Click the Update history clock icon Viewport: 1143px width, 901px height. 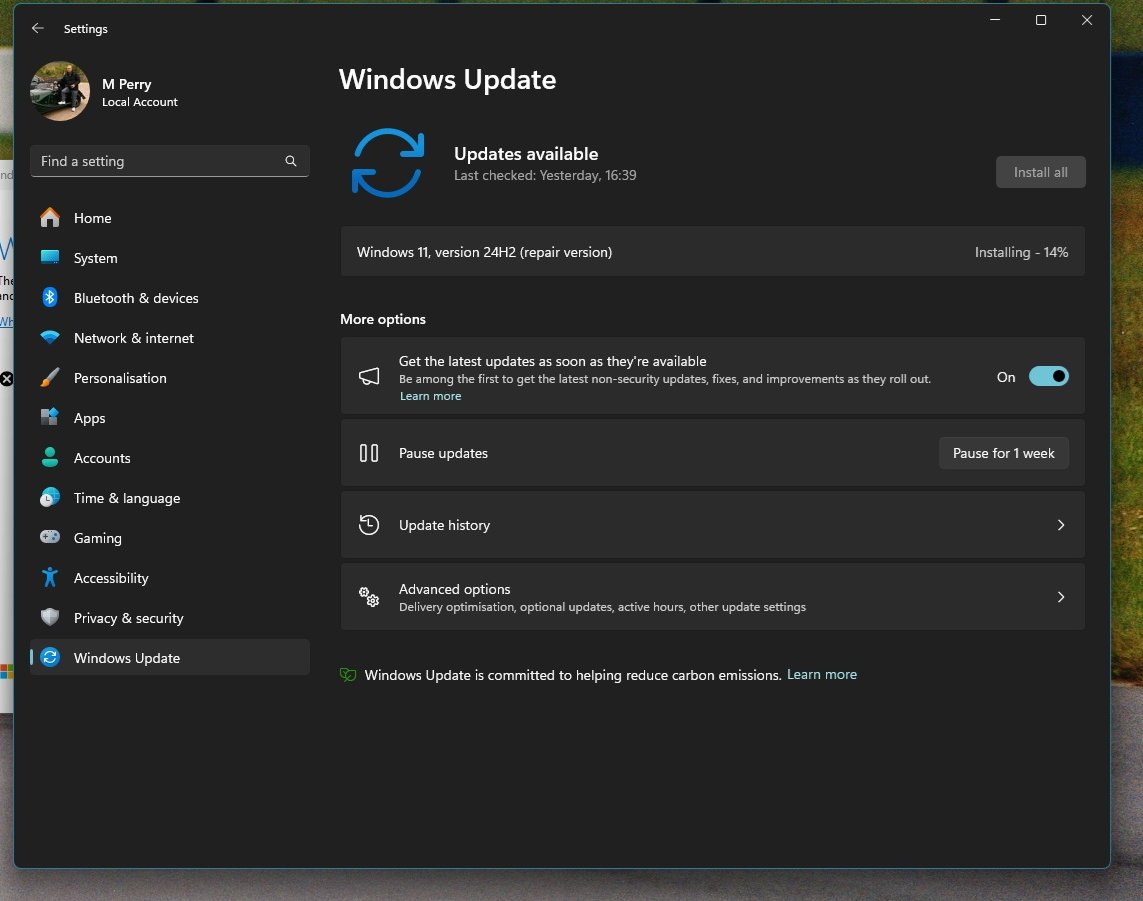click(369, 525)
